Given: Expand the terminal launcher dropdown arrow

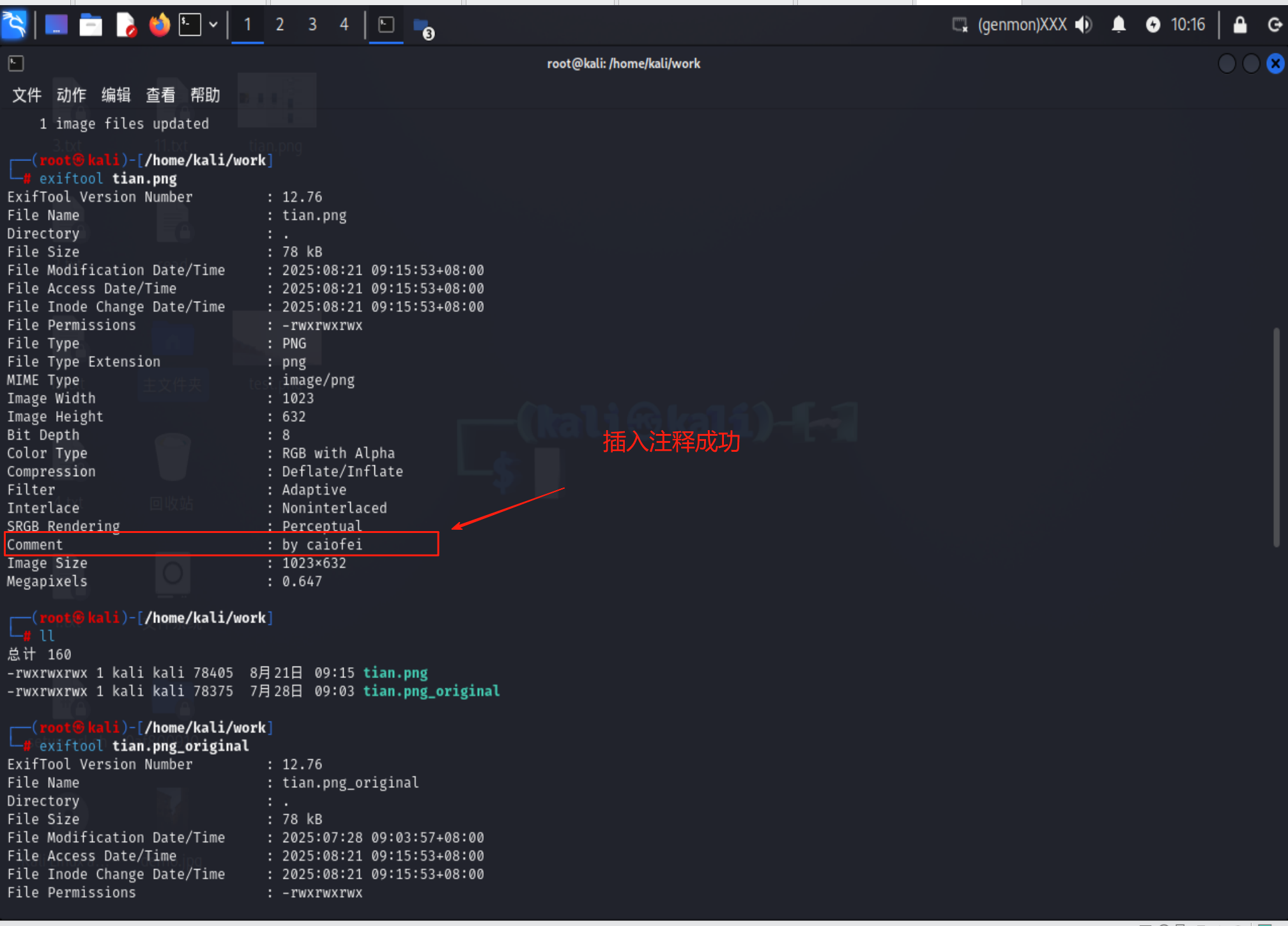Looking at the screenshot, I should pyautogui.click(x=213, y=25).
